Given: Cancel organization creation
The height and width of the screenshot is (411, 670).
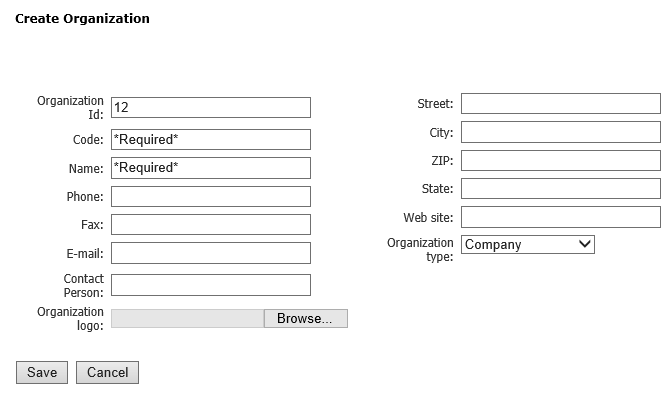Looking at the screenshot, I should [107, 373].
